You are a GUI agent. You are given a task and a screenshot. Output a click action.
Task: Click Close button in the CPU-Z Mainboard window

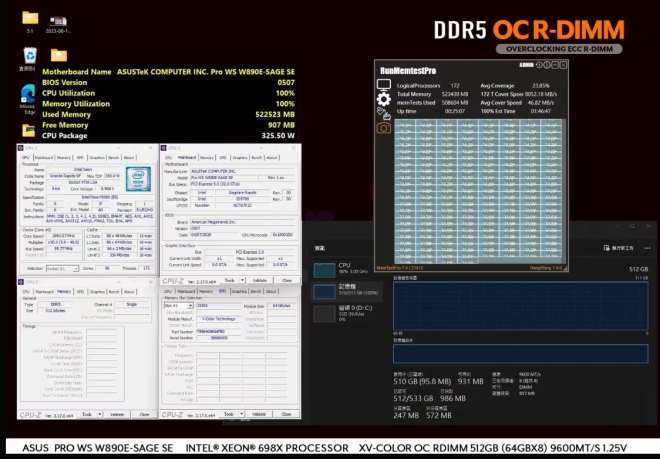tap(287, 280)
